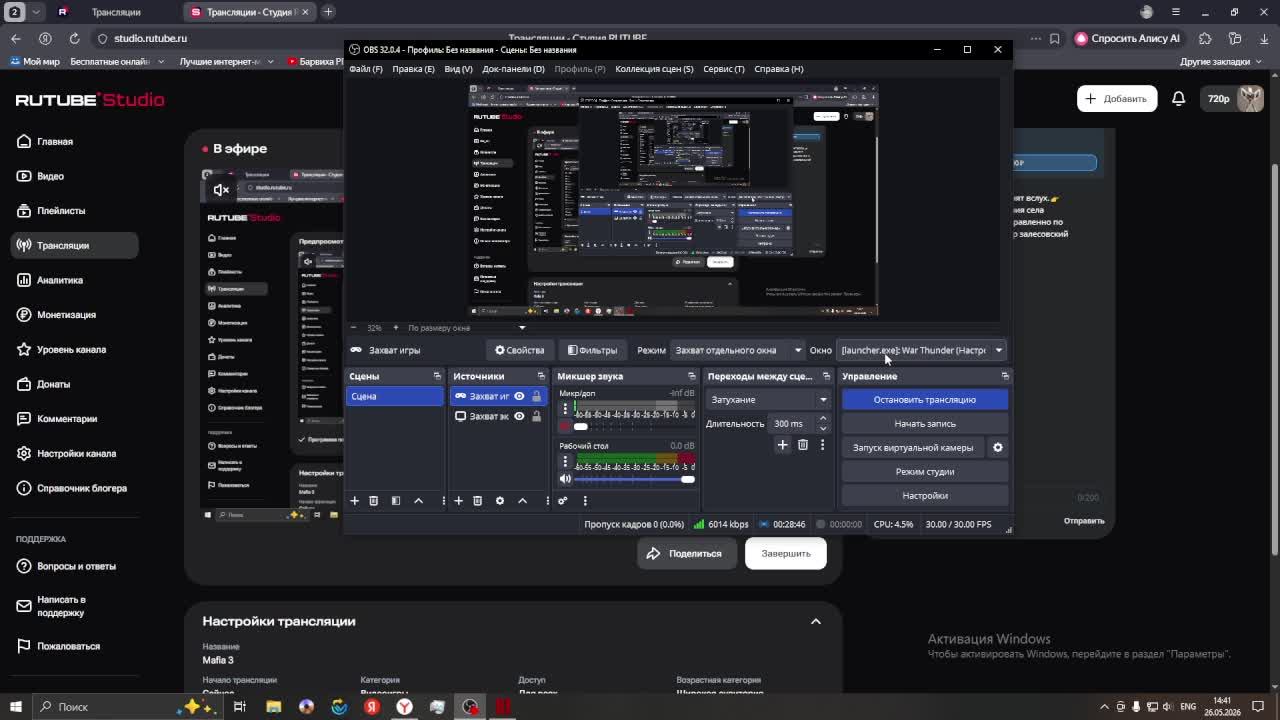Open scene filters icon in Scenes toolbar

click(396, 500)
